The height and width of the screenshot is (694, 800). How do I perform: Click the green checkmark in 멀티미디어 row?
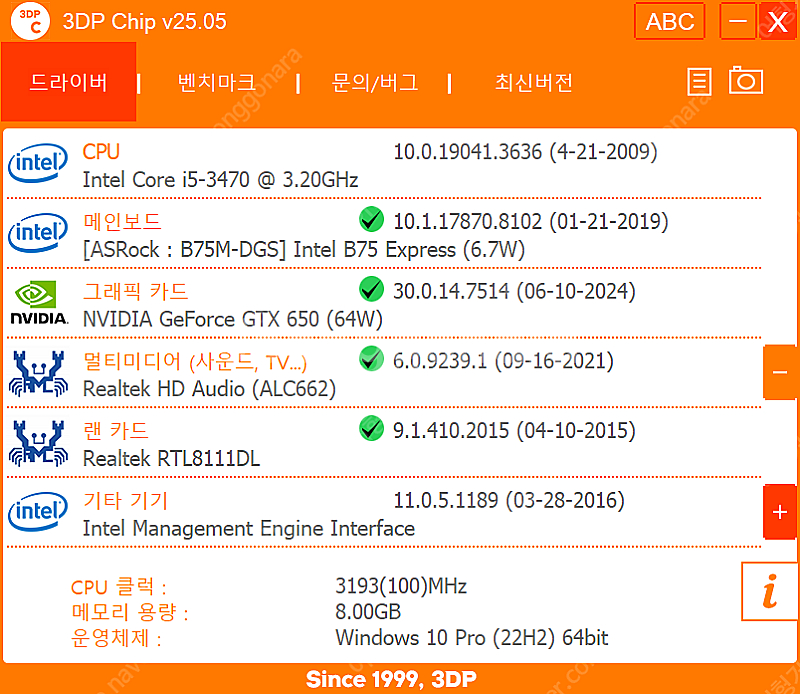[x=371, y=359]
